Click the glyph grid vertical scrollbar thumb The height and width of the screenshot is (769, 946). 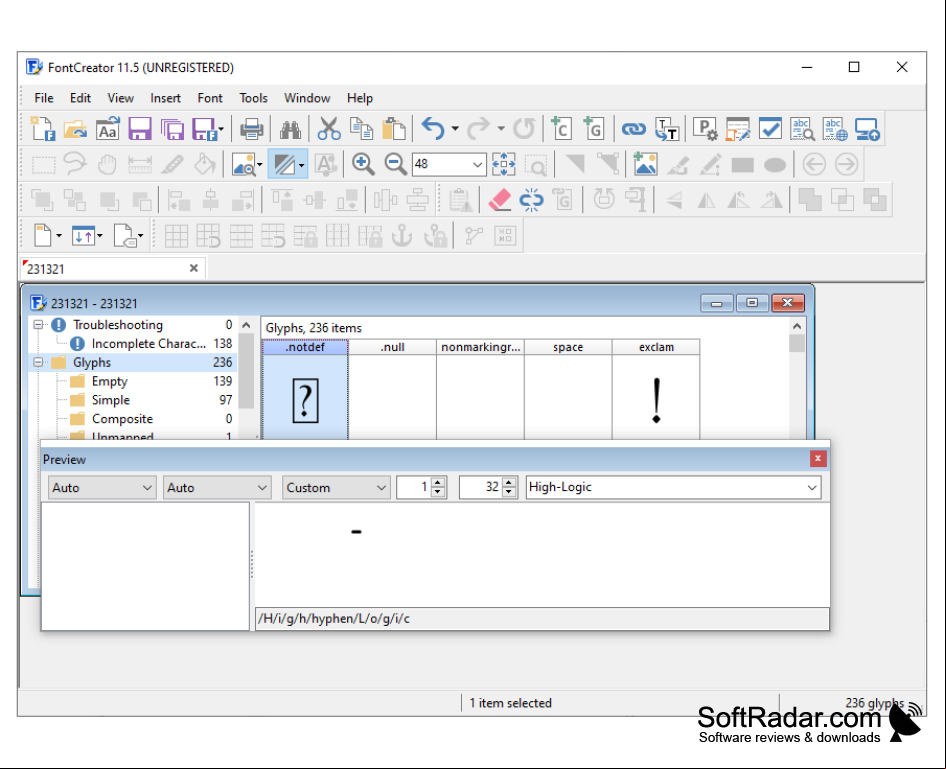(796, 344)
